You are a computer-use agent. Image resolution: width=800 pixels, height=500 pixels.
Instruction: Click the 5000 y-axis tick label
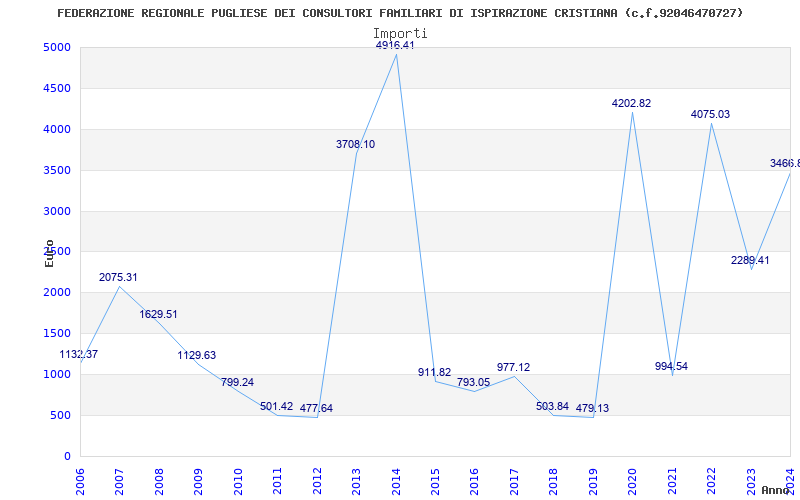point(57,47)
